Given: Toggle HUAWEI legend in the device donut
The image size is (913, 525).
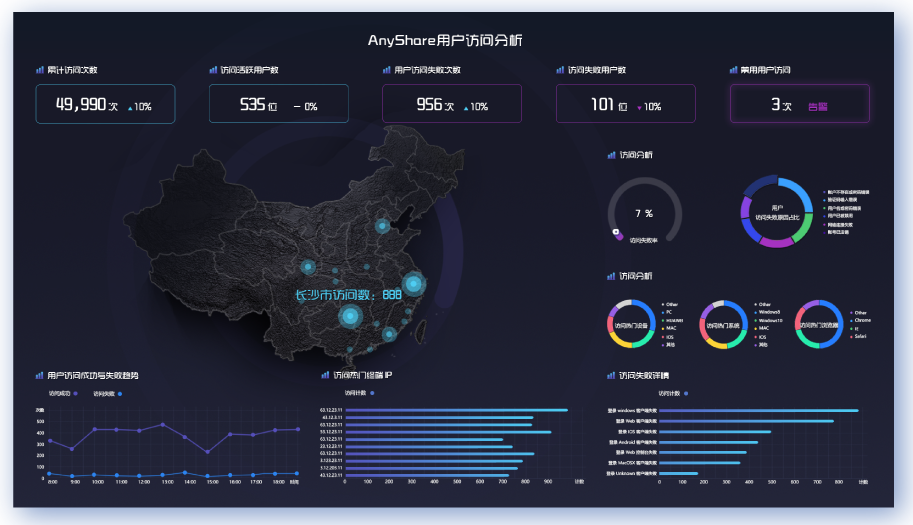Looking at the screenshot, I should pos(672,321).
